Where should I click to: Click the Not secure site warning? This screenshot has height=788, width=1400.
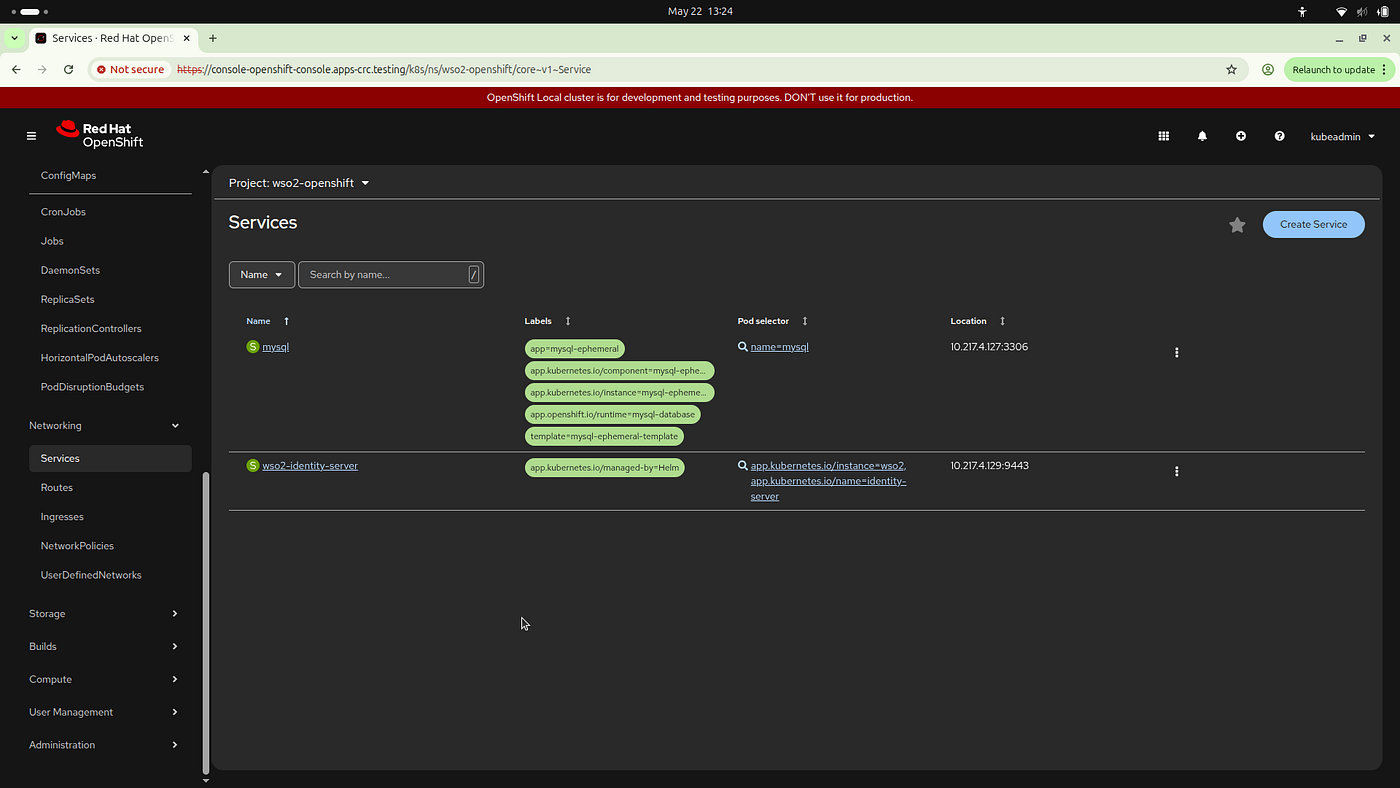[x=131, y=70]
